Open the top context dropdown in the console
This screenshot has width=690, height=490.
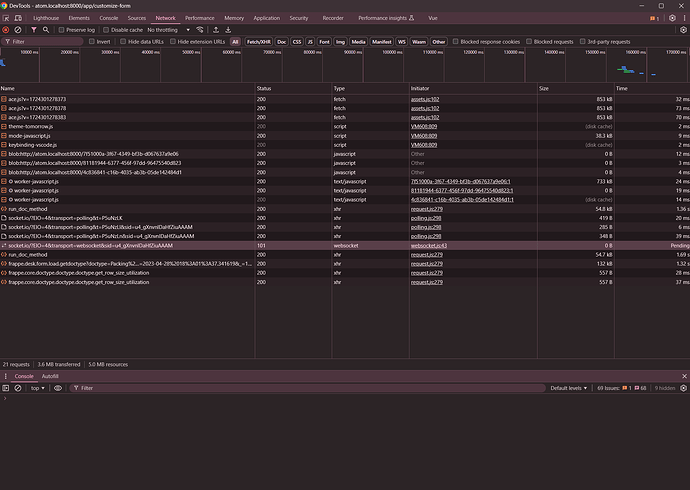point(37,388)
